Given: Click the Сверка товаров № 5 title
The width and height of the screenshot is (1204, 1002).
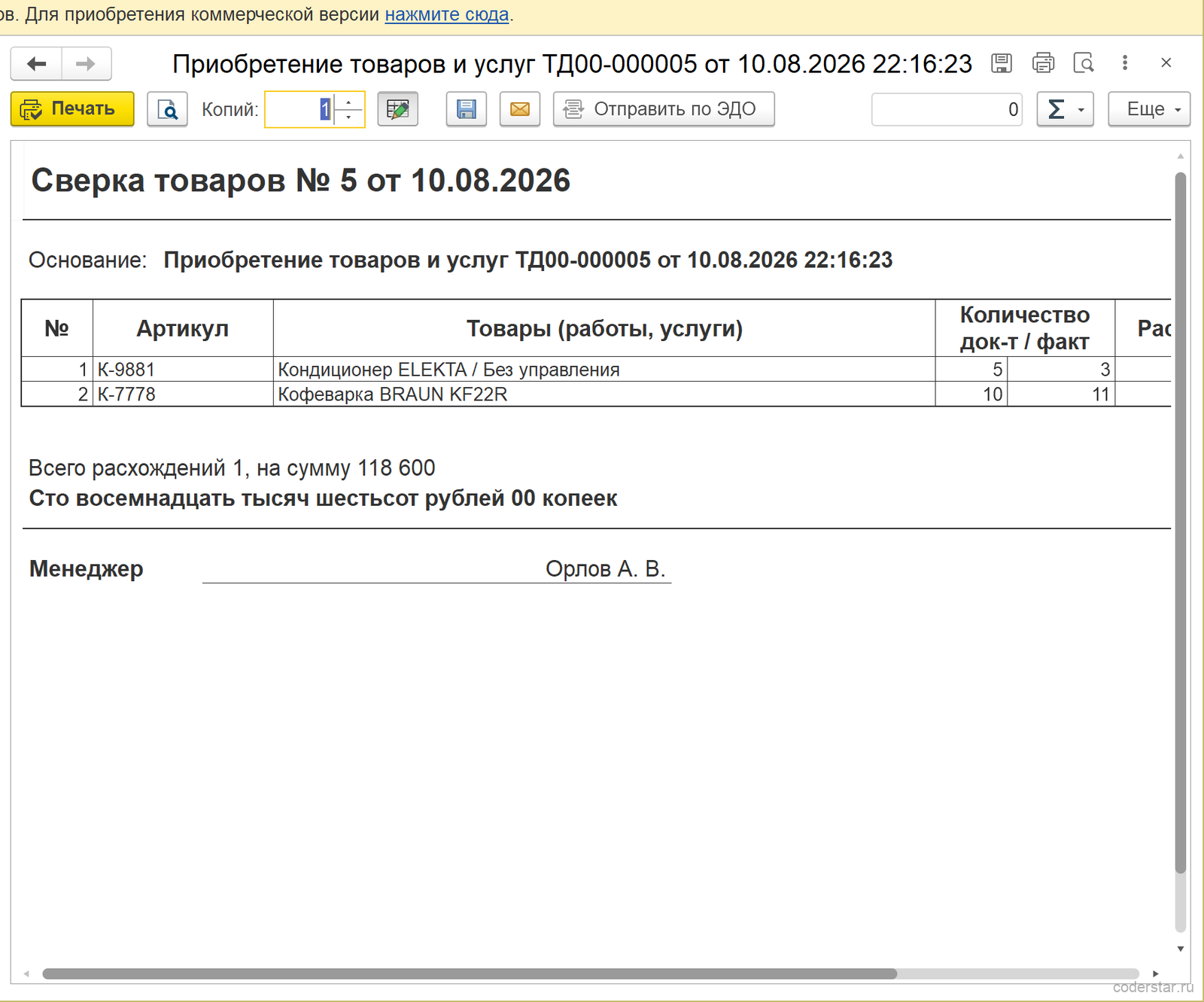Looking at the screenshot, I should coord(301,181).
